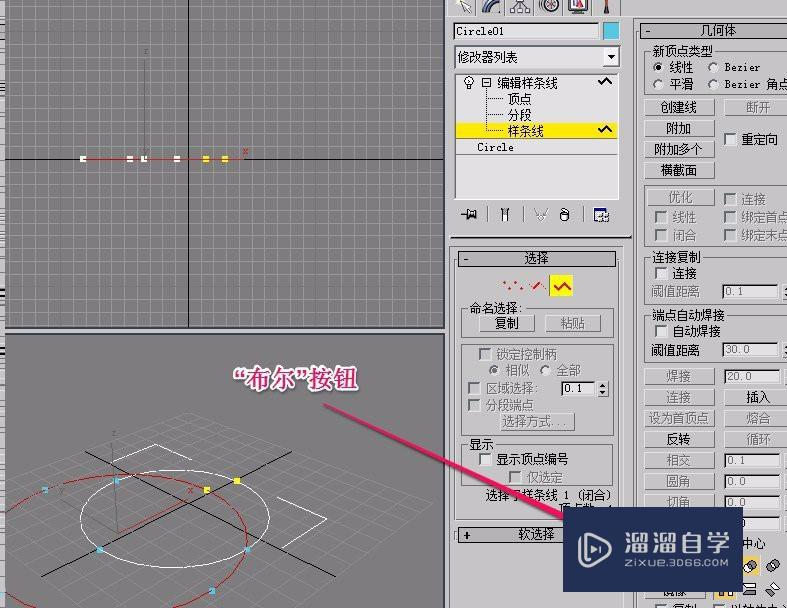Click the Pin Stack icon
This screenshot has width=787, height=608.
point(469,215)
